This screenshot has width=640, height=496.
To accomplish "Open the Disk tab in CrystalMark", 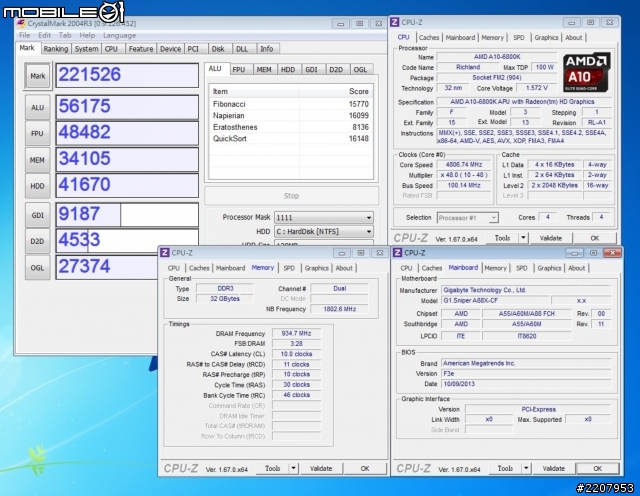I will [218, 49].
